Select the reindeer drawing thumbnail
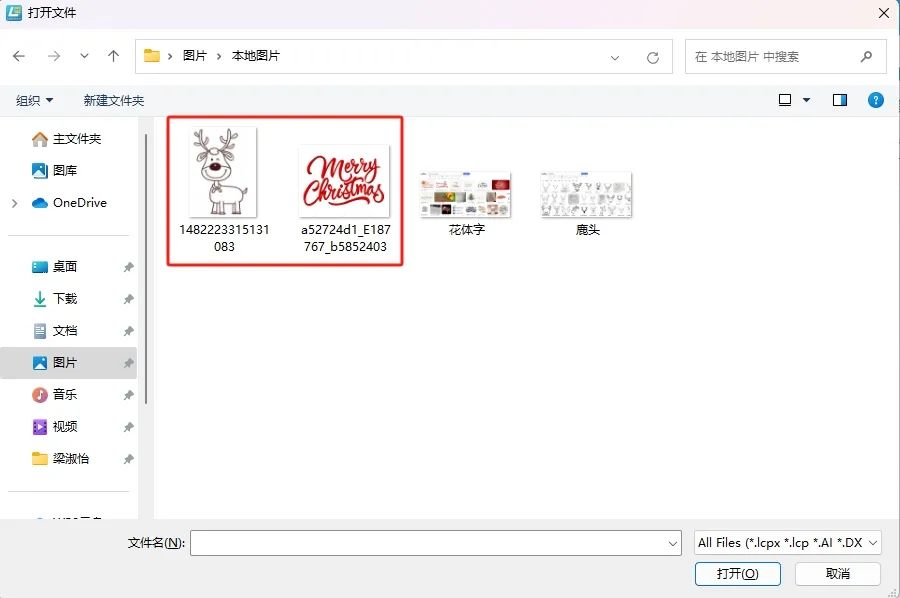Image resolution: width=900 pixels, height=598 pixels. tap(224, 172)
